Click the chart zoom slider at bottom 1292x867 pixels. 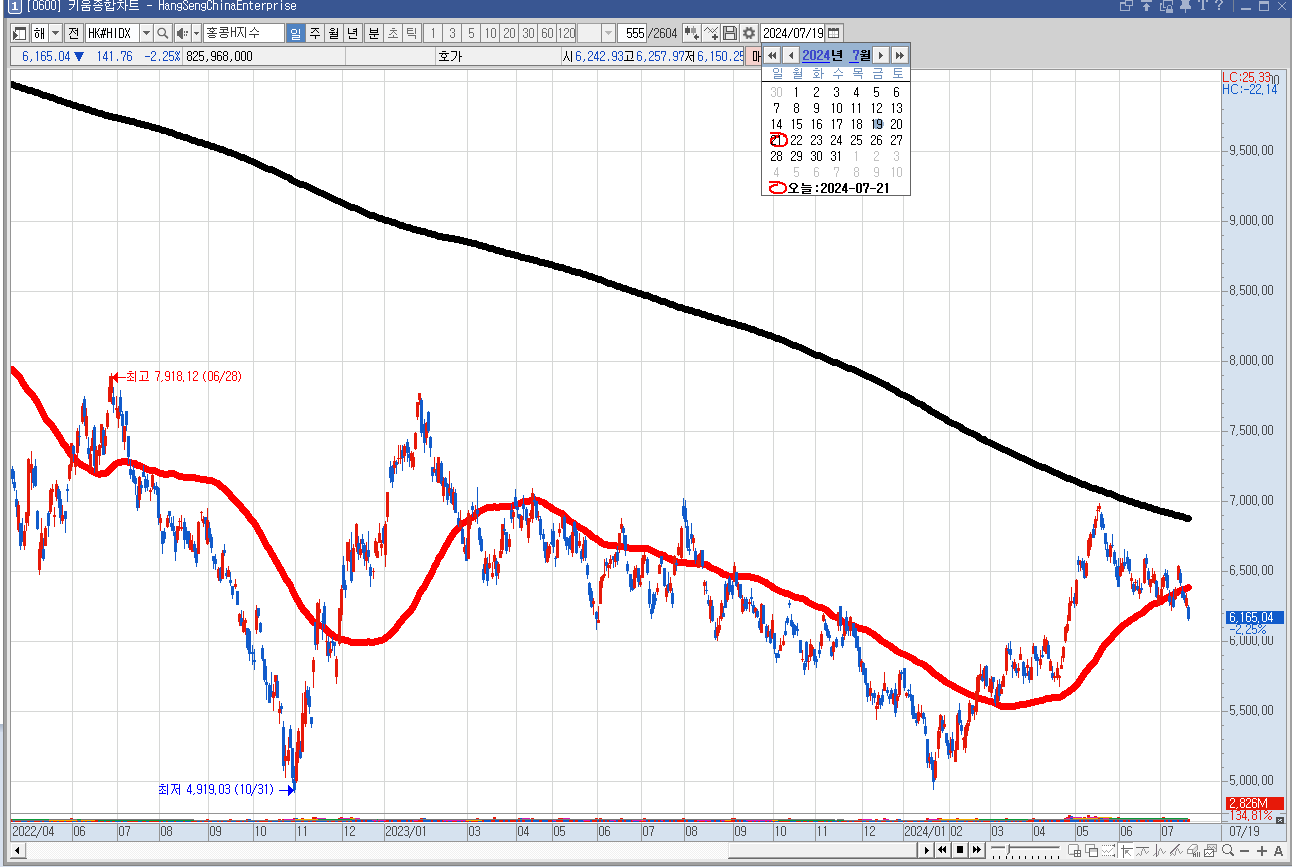coord(1012,850)
